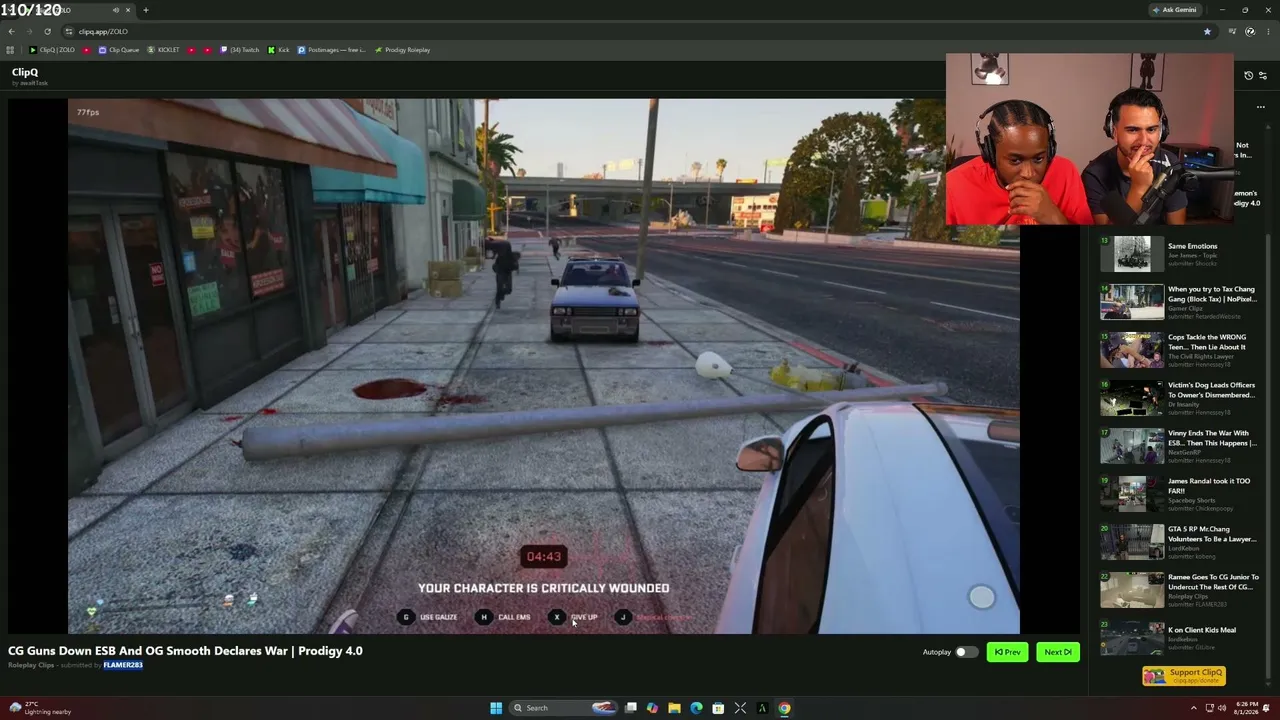Open the media controls icon in the toolbar
1280x720 pixels.
pyautogui.click(x=1232, y=31)
